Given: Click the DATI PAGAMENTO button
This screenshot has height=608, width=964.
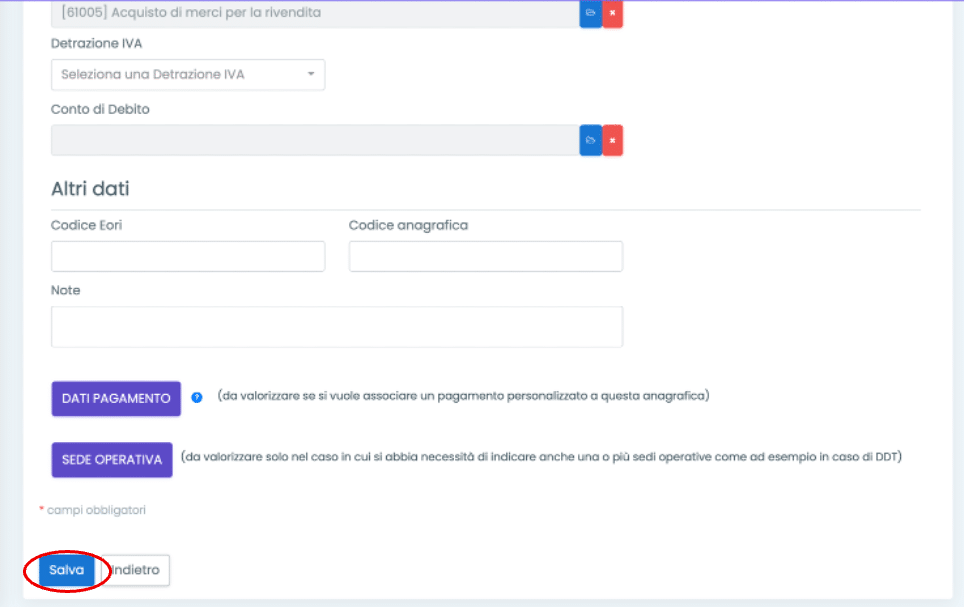Looking at the screenshot, I should click(x=116, y=398).
